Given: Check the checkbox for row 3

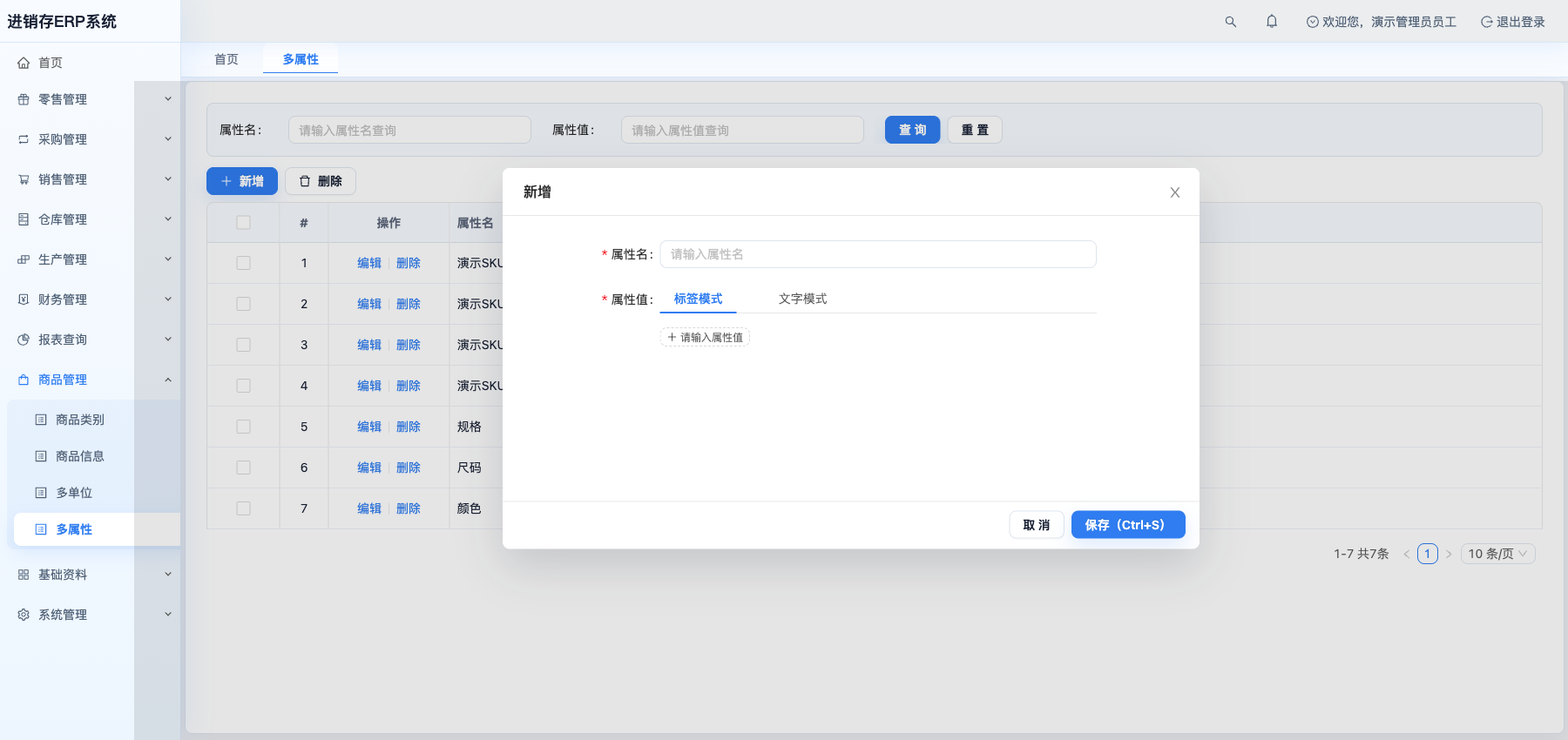Looking at the screenshot, I should pyautogui.click(x=243, y=345).
